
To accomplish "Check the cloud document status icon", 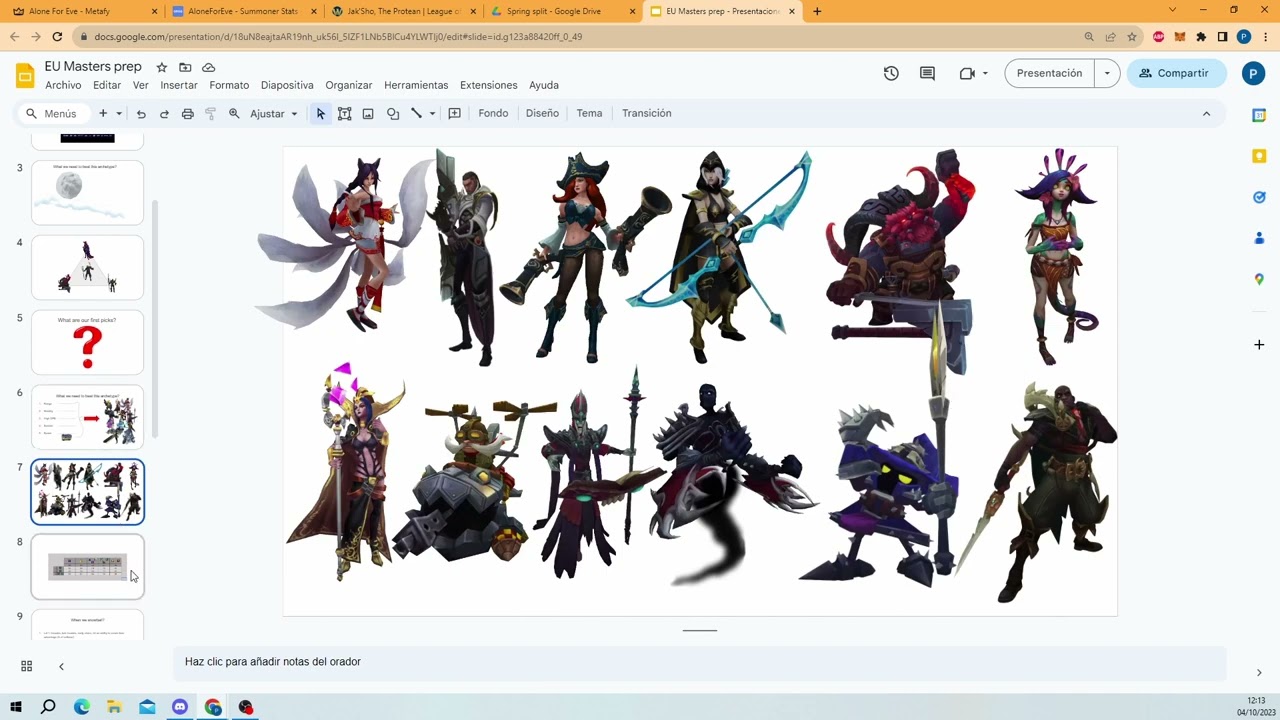I will pyautogui.click(x=209, y=67).
